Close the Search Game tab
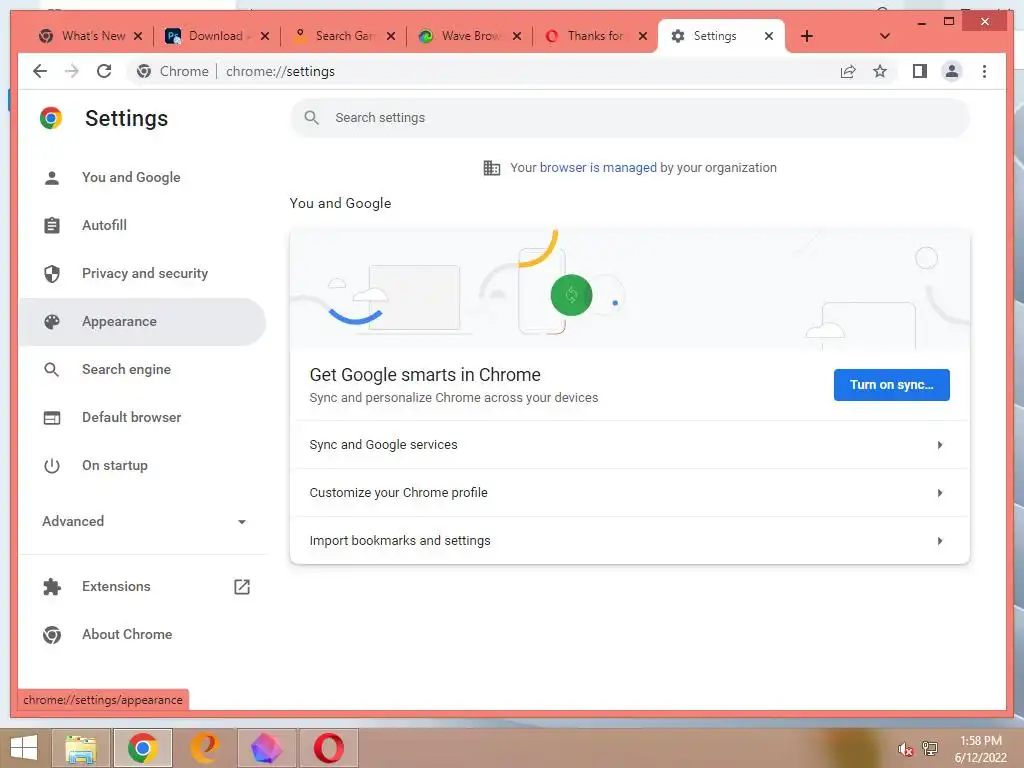Screen dimensions: 1024x768 click(x=391, y=36)
